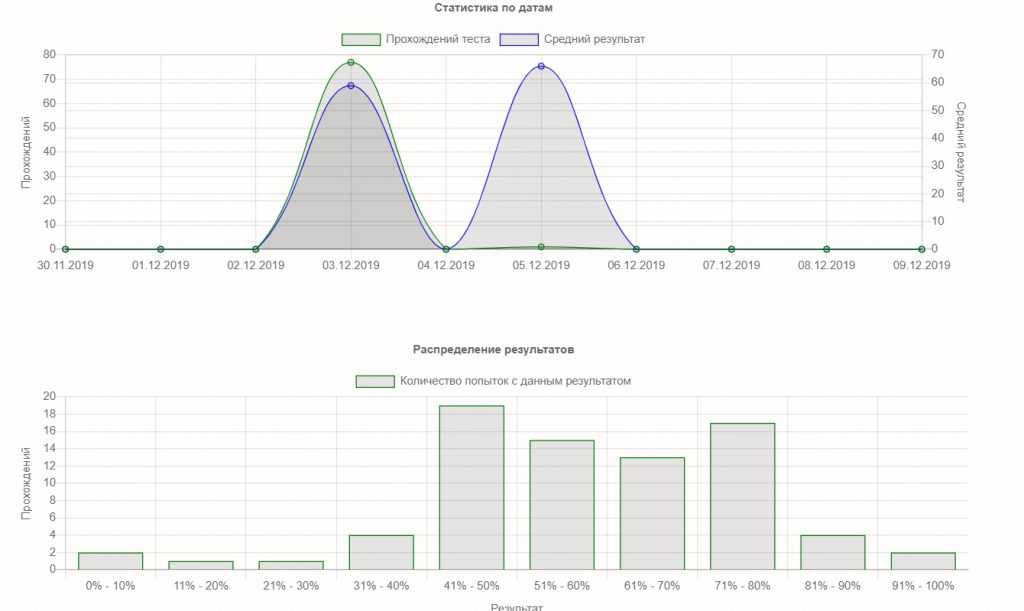The width and height of the screenshot is (1024, 611).
Task: Select the 61% - 70% histogram bar
Action: pyautogui.click(x=652, y=514)
